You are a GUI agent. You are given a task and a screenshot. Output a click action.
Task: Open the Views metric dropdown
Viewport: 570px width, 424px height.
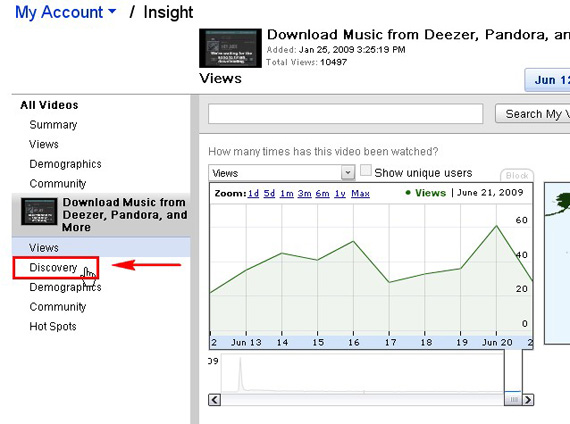click(281, 173)
